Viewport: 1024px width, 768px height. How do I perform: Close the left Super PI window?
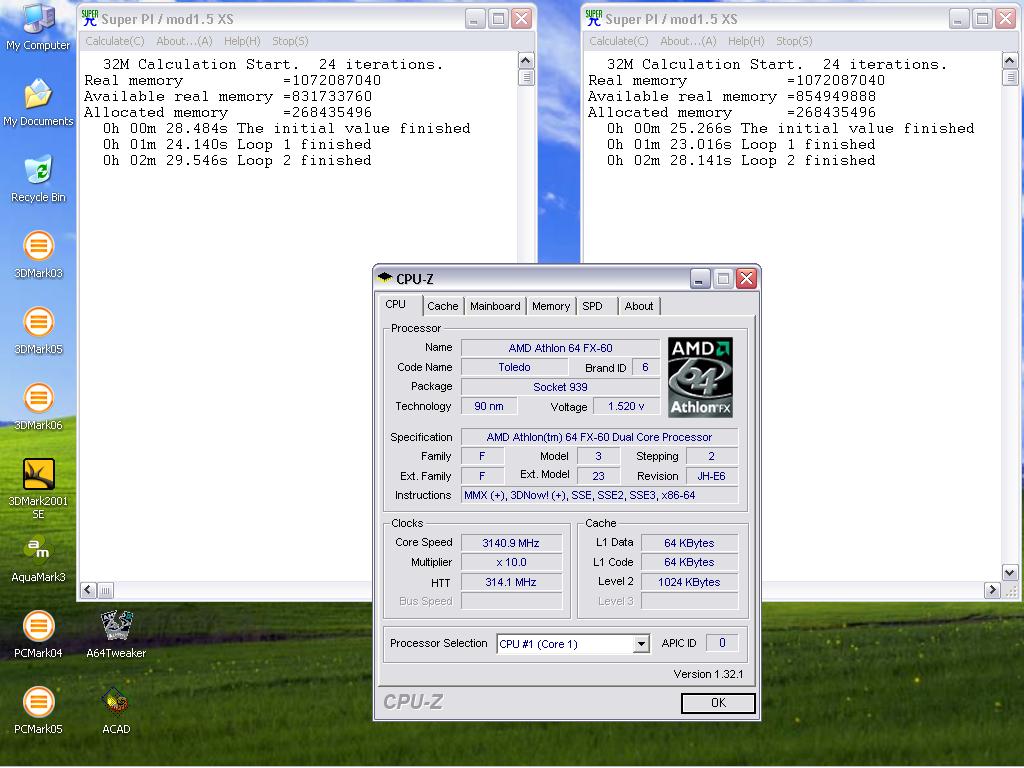click(521, 19)
